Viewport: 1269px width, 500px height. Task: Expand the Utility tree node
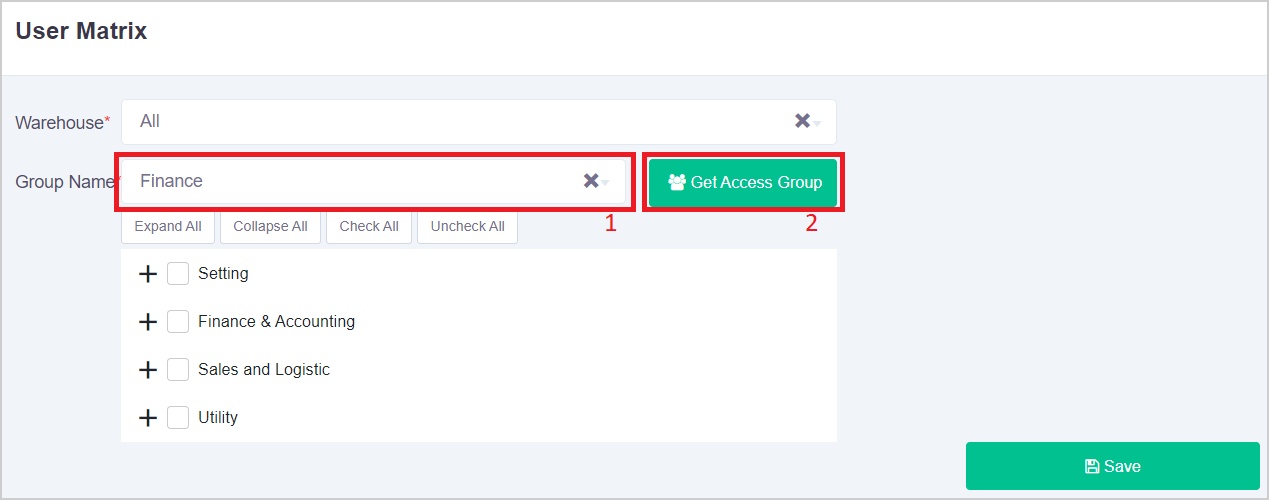point(148,418)
